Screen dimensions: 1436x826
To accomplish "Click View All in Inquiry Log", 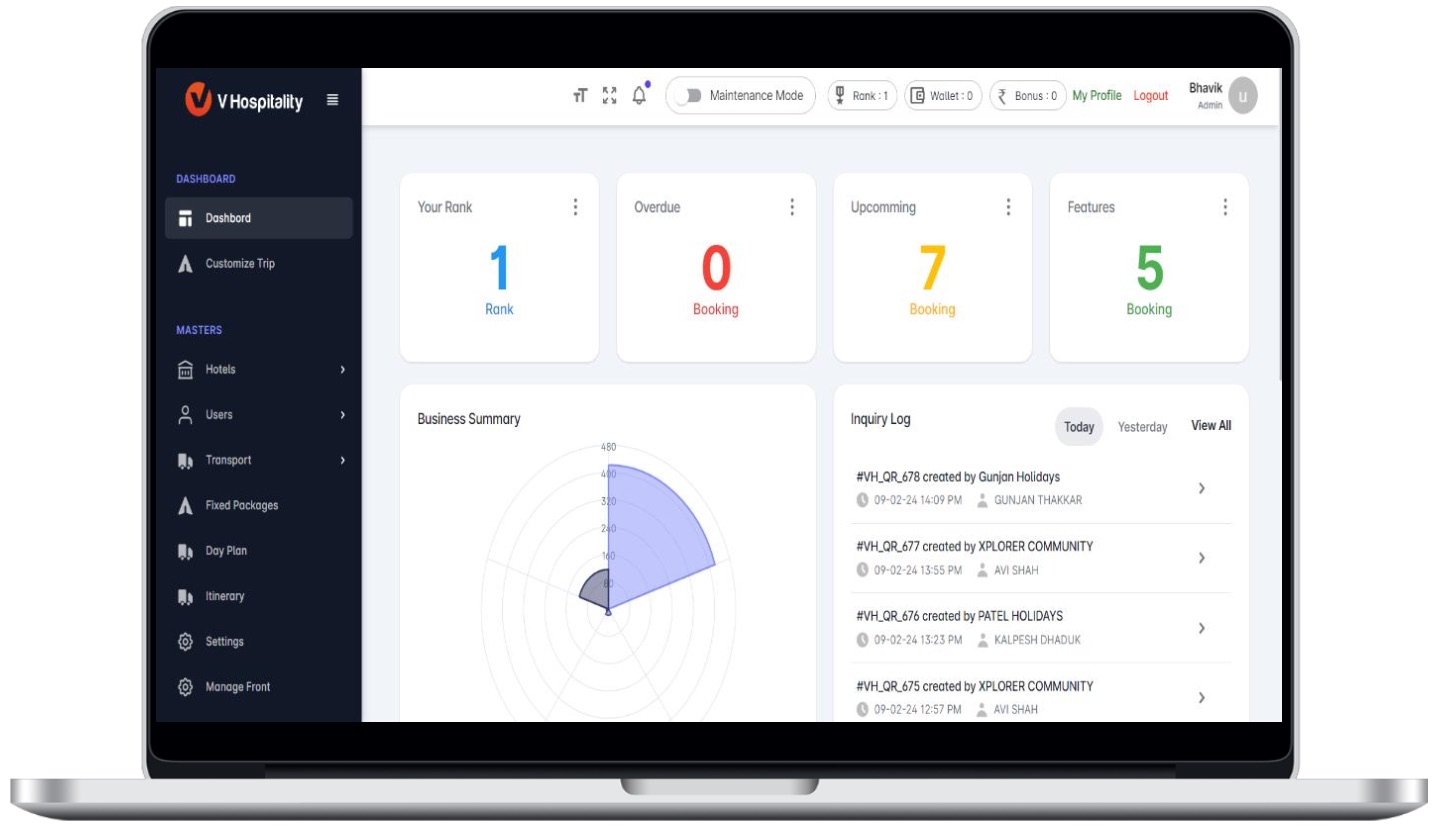I will click(1210, 426).
